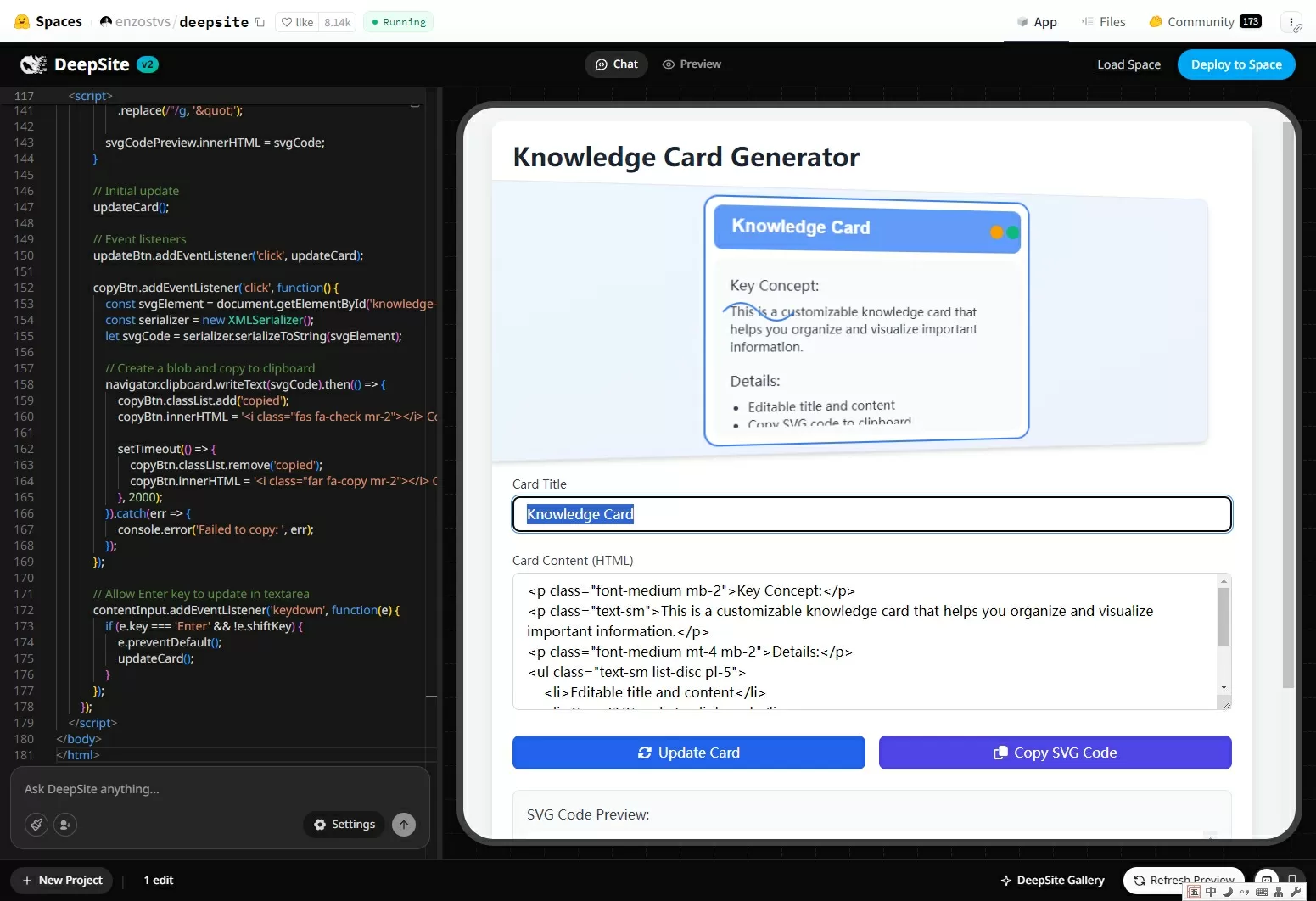Toggle Chinese input mode in IME bar
Screen dimensions: 1316x901
tap(1211, 892)
